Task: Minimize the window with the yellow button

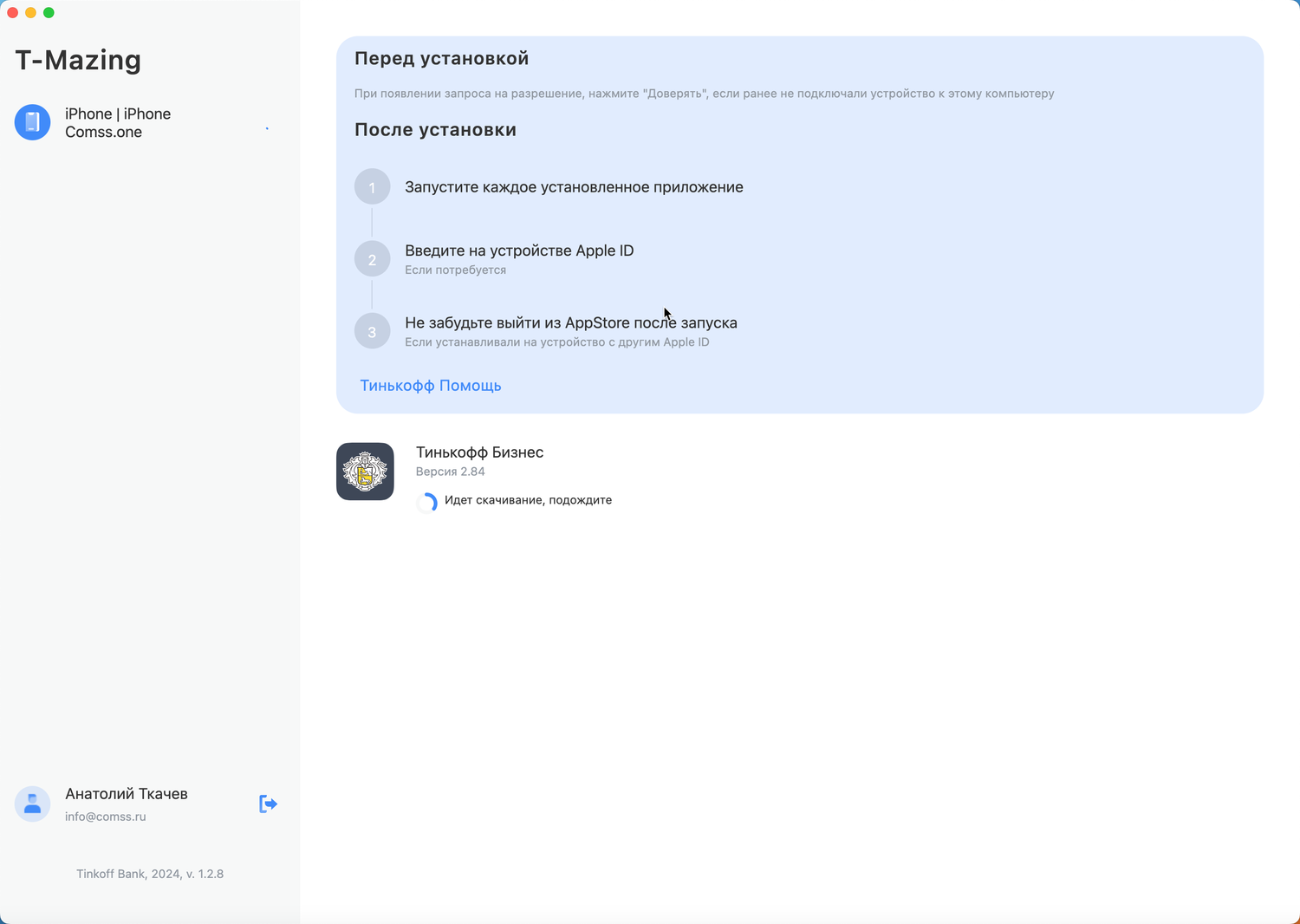Action: (x=30, y=12)
